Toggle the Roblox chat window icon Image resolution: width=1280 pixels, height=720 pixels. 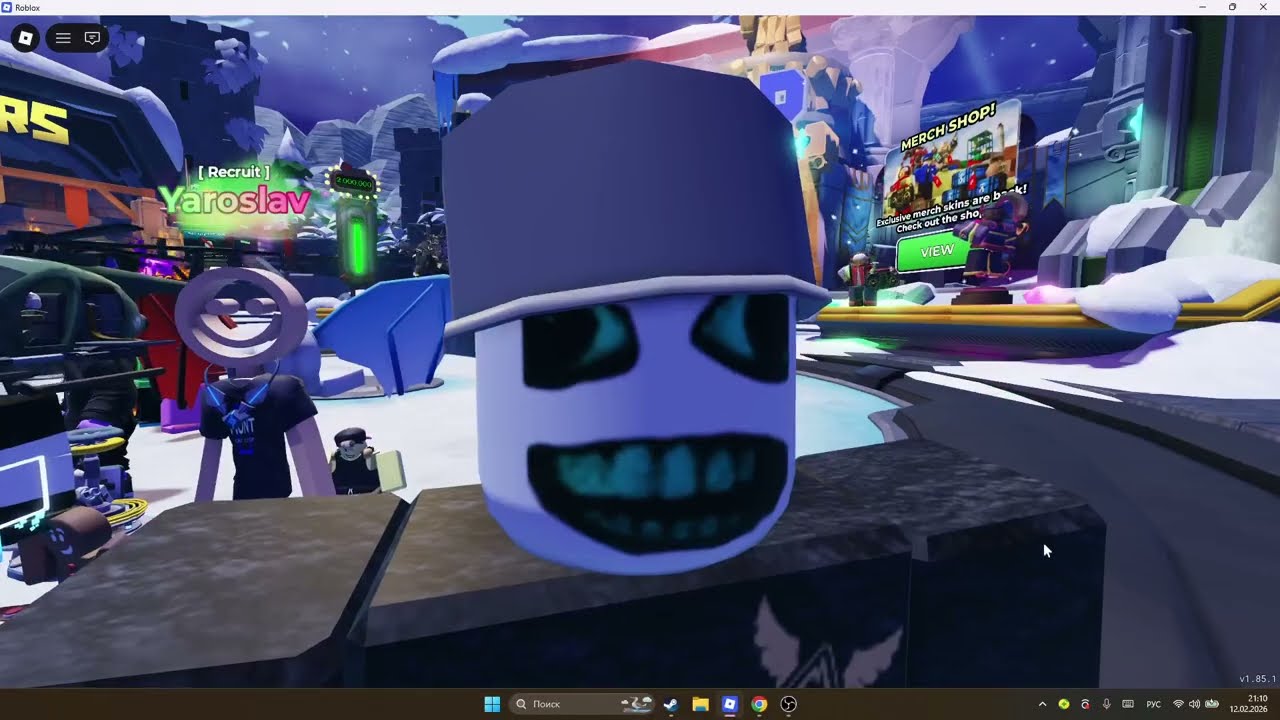pos(92,38)
